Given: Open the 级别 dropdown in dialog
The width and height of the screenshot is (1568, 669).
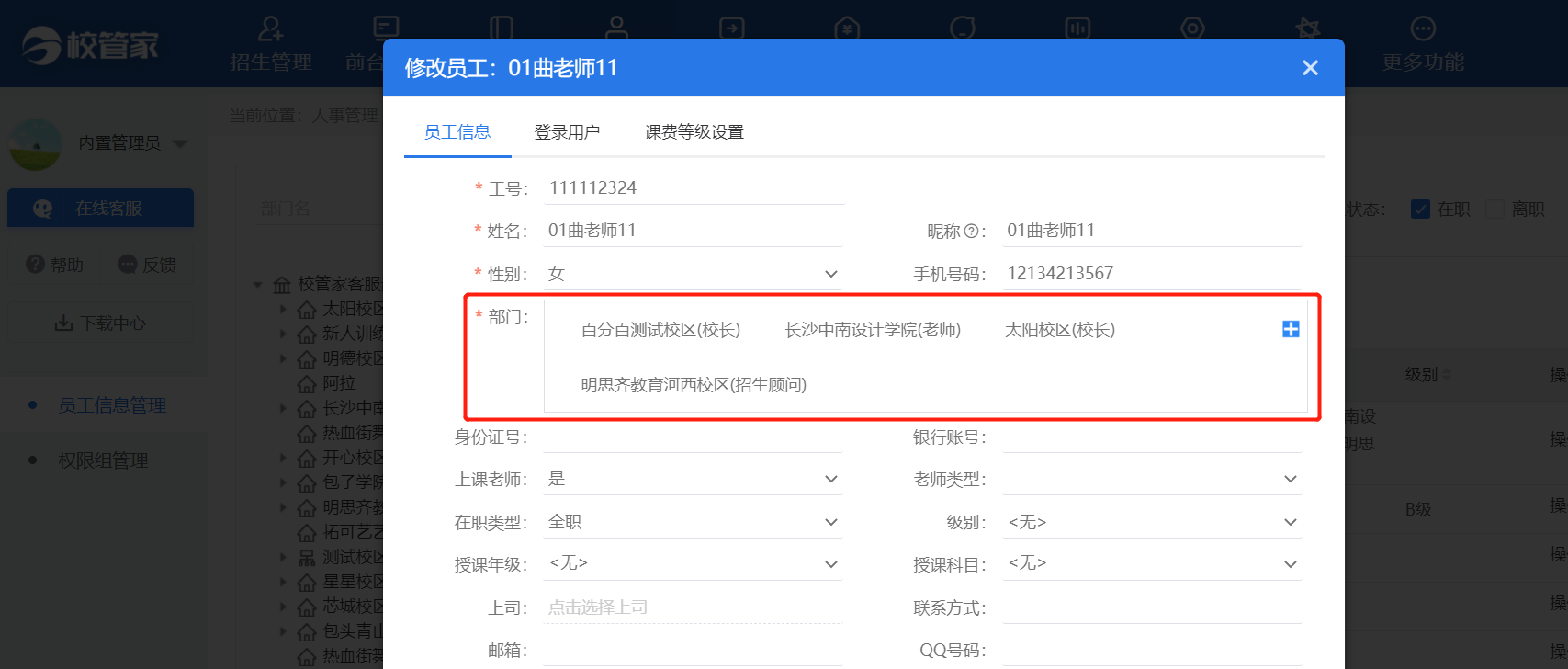Looking at the screenshot, I should (1152, 522).
